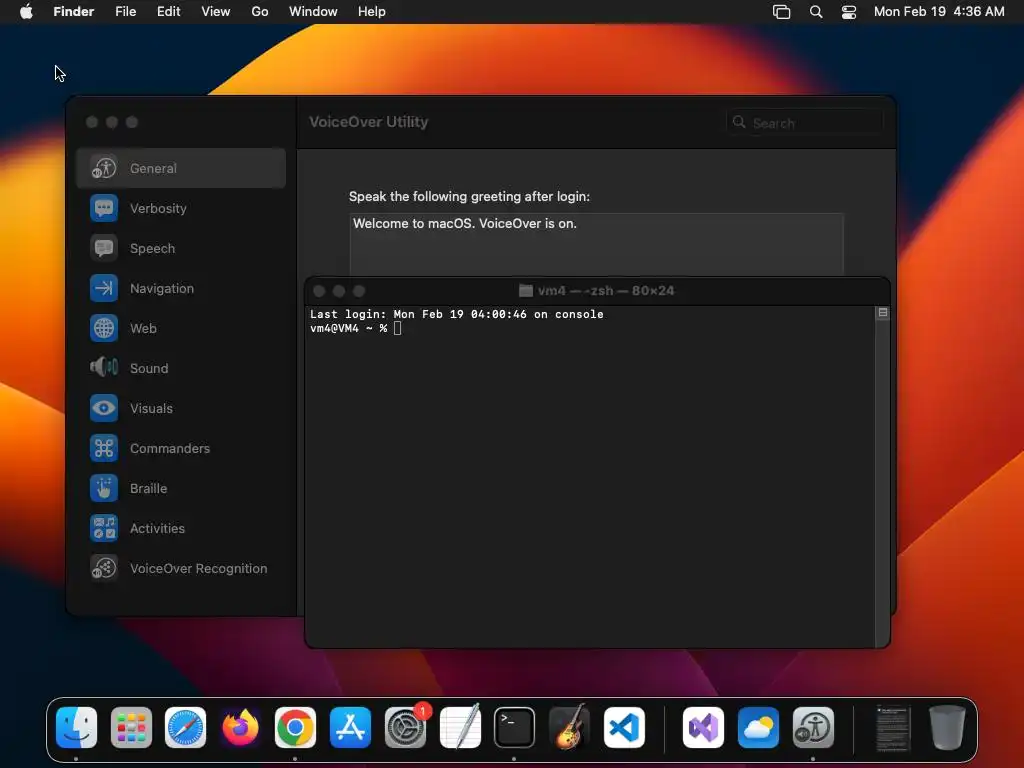Open the Go menu
The image size is (1024, 768).
(260, 12)
